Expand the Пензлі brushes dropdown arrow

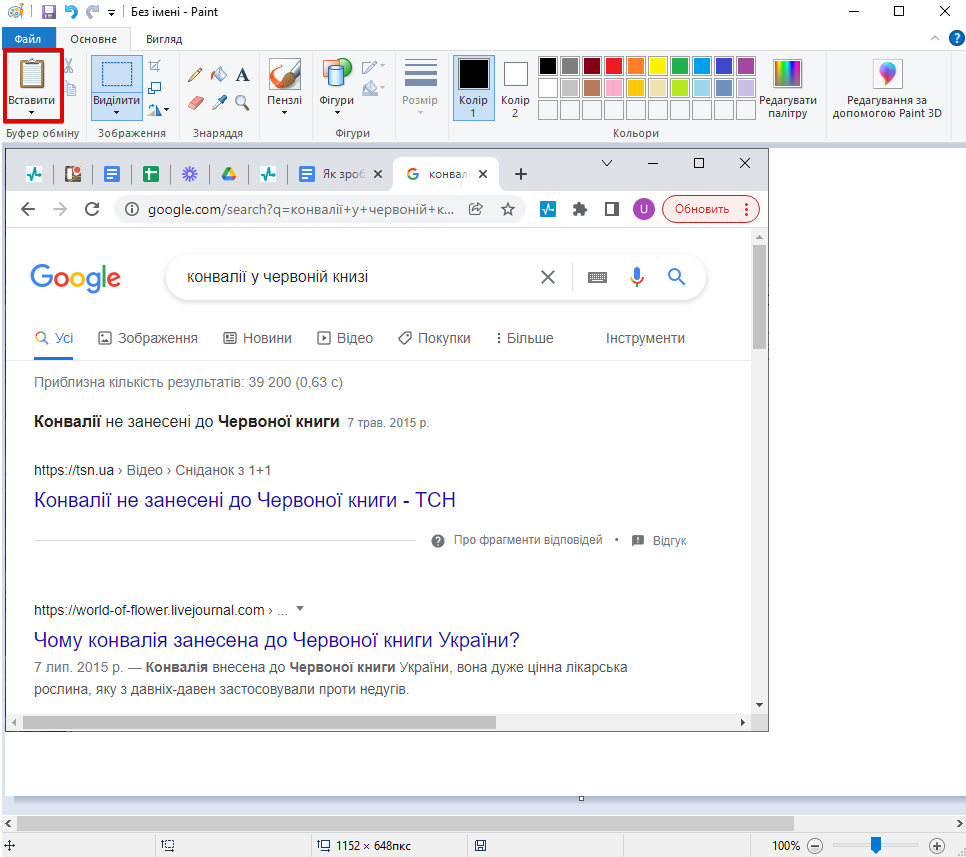point(285,113)
